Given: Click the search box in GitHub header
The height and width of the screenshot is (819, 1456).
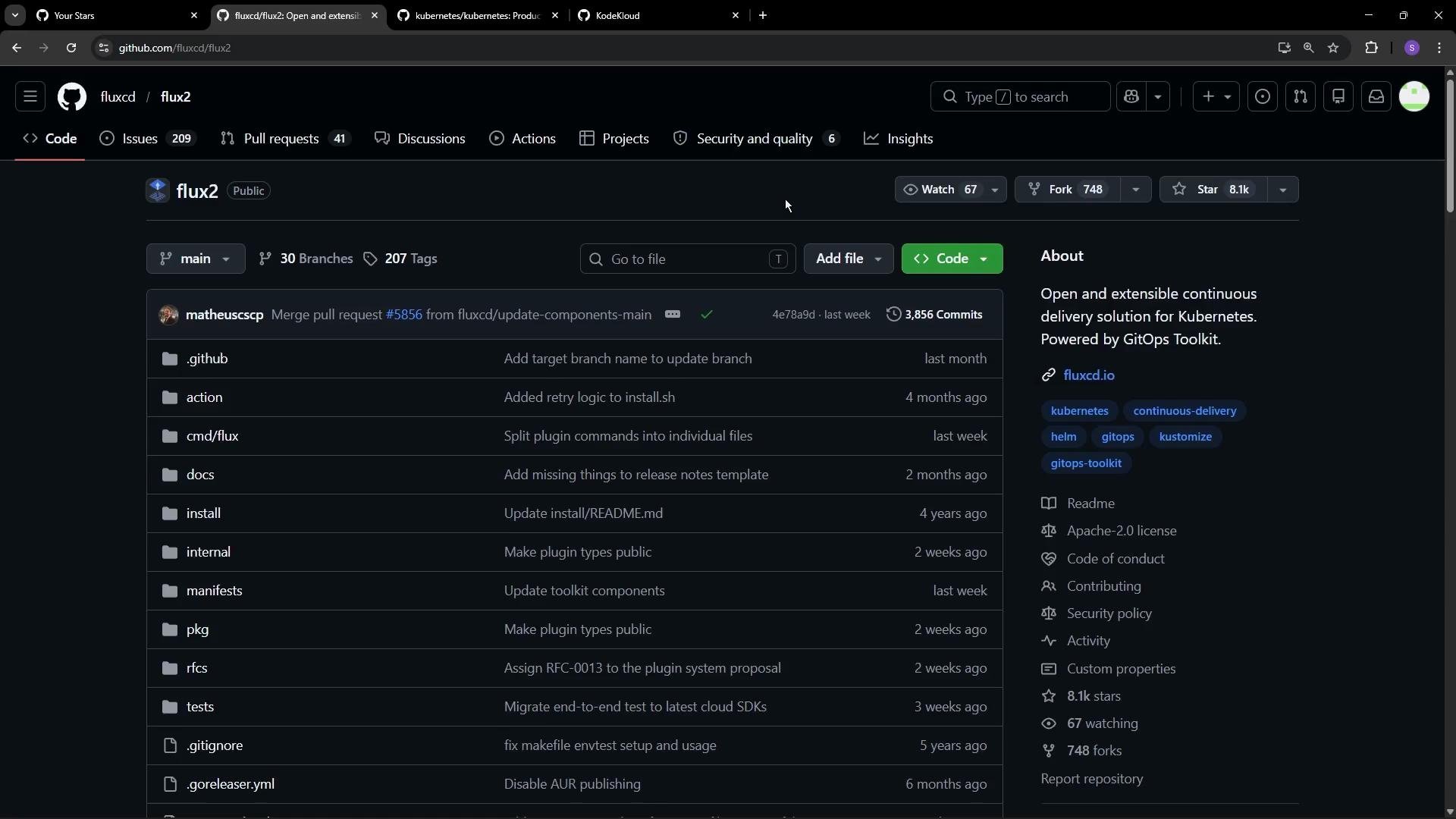Looking at the screenshot, I should point(1020,97).
